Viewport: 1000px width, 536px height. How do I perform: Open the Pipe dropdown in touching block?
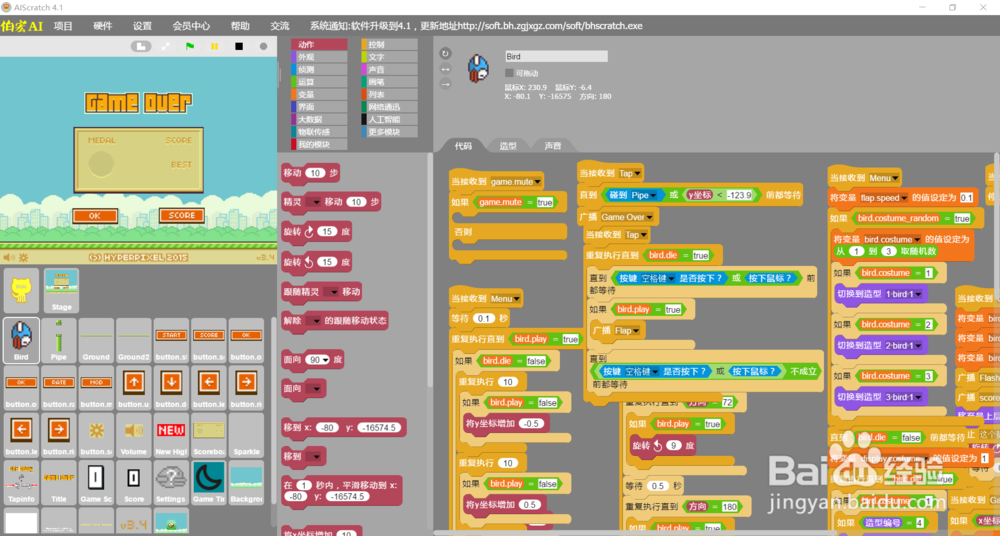pos(653,195)
